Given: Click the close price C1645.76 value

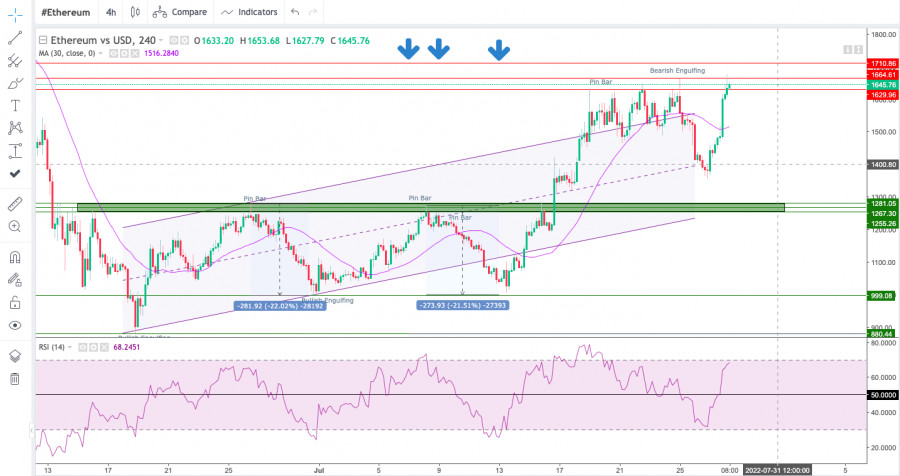Looking at the screenshot, I should [350, 41].
